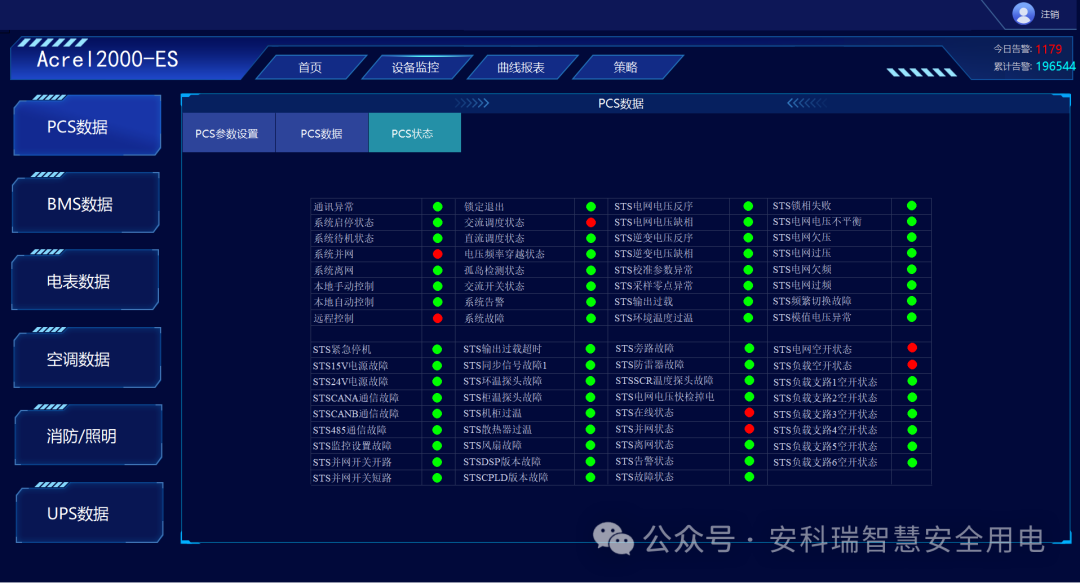Image resolution: width=1080 pixels, height=583 pixels.
Task: Switch to the 设备监控 tab
Action: [415, 68]
